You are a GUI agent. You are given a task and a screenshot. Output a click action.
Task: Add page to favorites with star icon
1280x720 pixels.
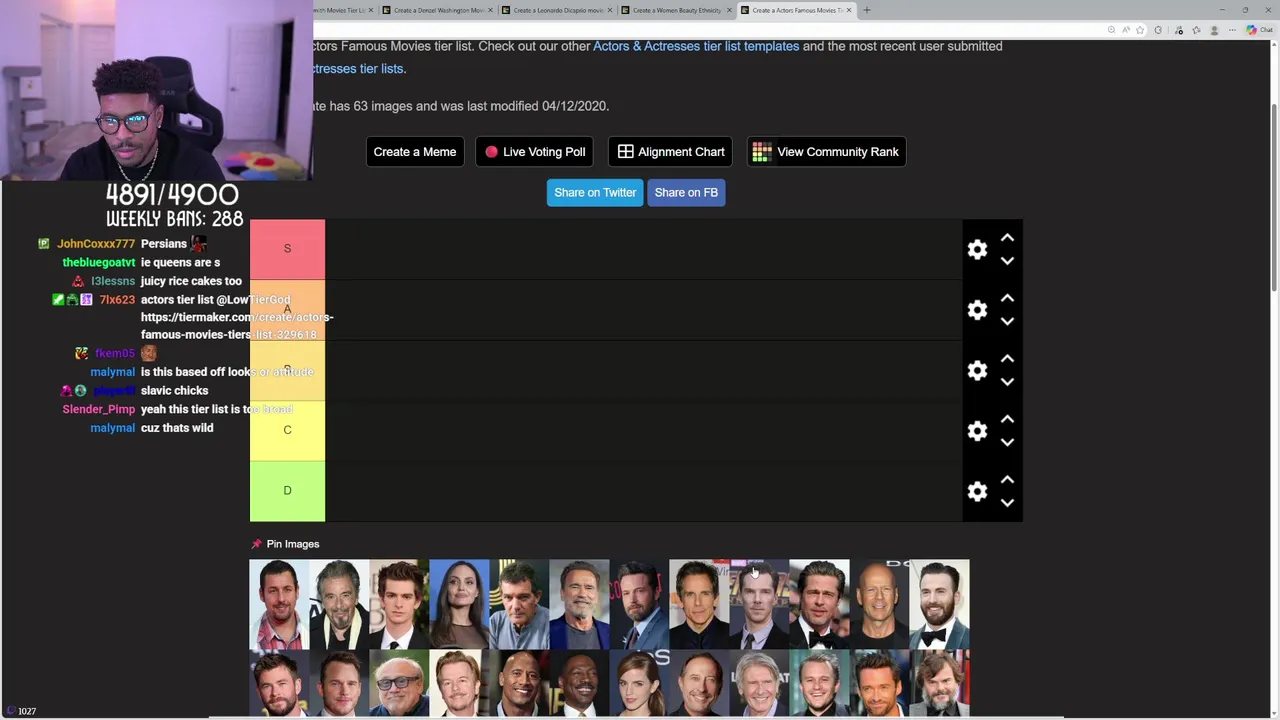coord(1140,30)
